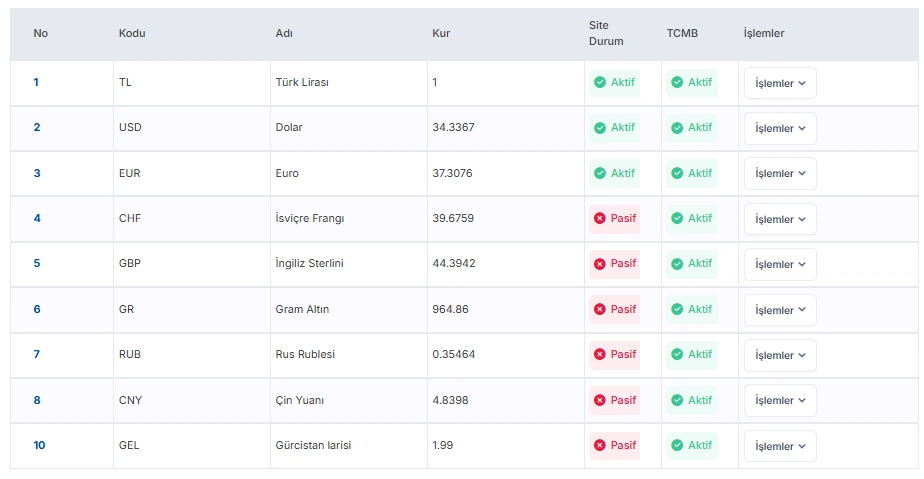Click row number 1 link

pyautogui.click(x=36, y=82)
